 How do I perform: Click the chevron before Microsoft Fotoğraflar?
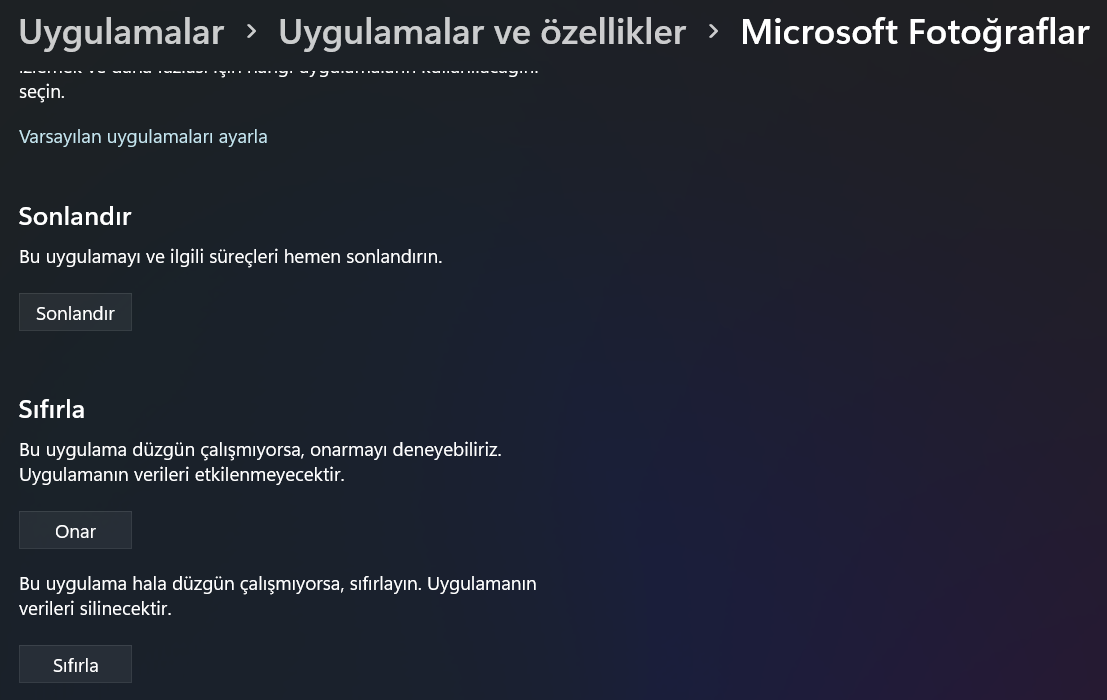[713, 31]
